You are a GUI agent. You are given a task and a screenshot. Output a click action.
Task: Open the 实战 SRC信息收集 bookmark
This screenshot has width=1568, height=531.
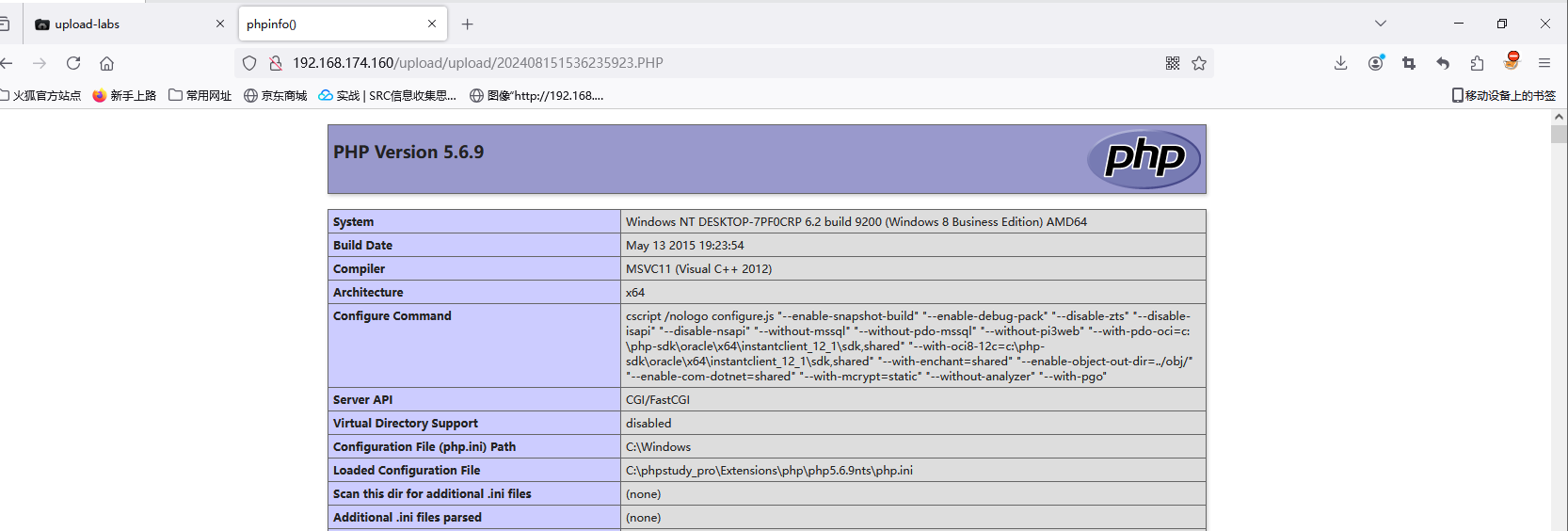tap(387, 95)
